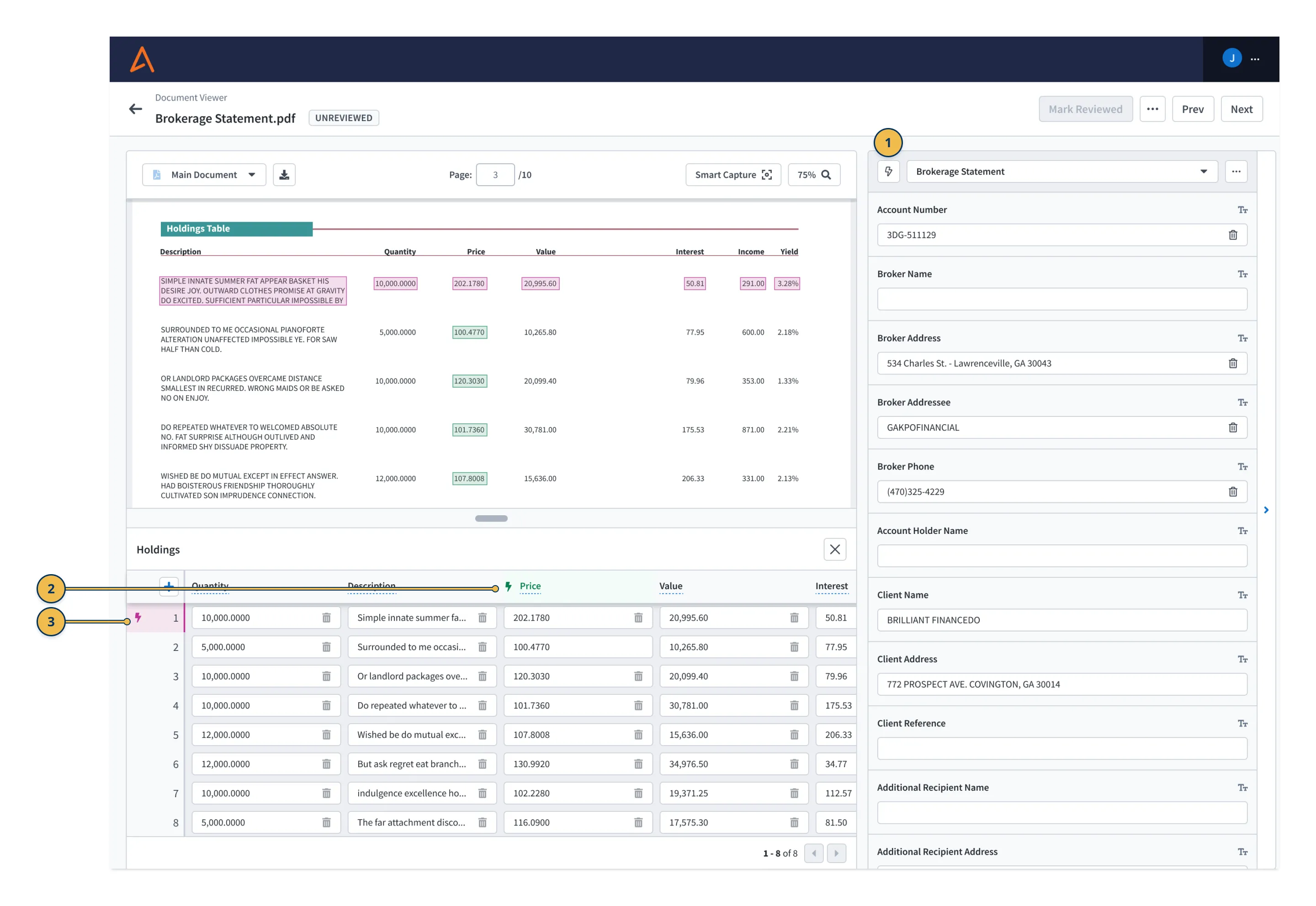
Task: Delete the Broker Phone value
Action: (x=1232, y=491)
